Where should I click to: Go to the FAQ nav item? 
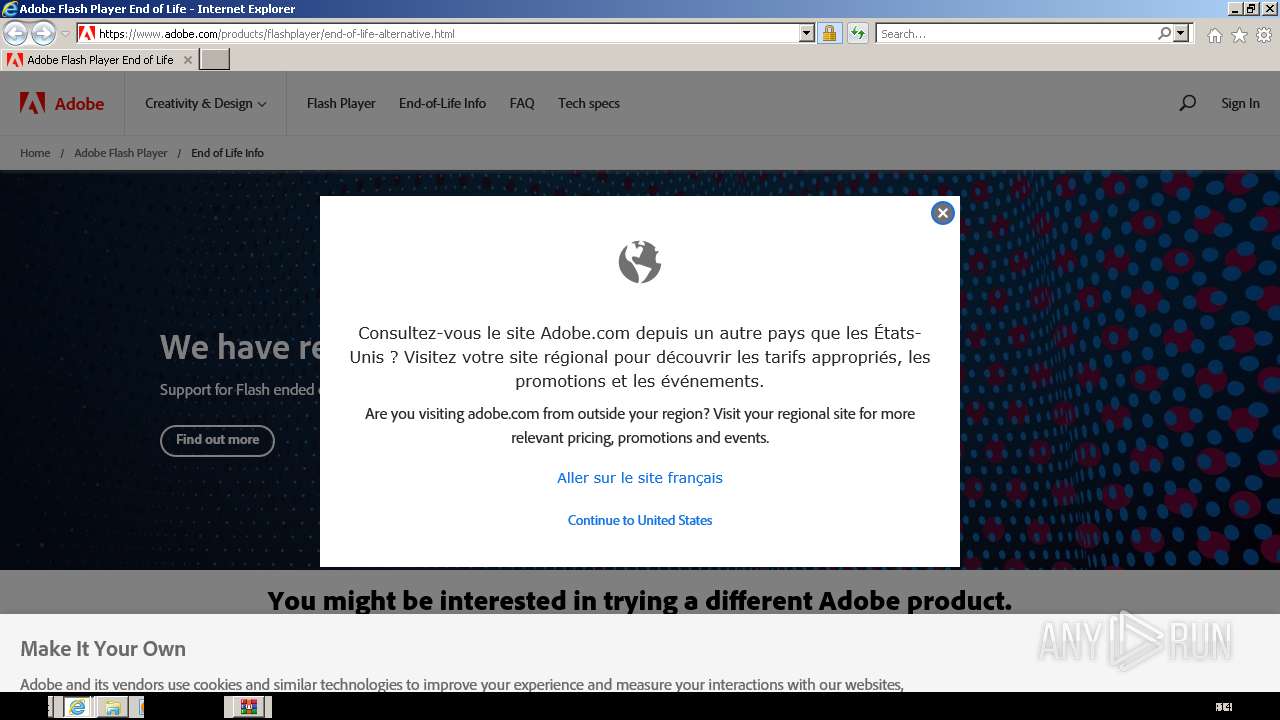pyautogui.click(x=522, y=103)
